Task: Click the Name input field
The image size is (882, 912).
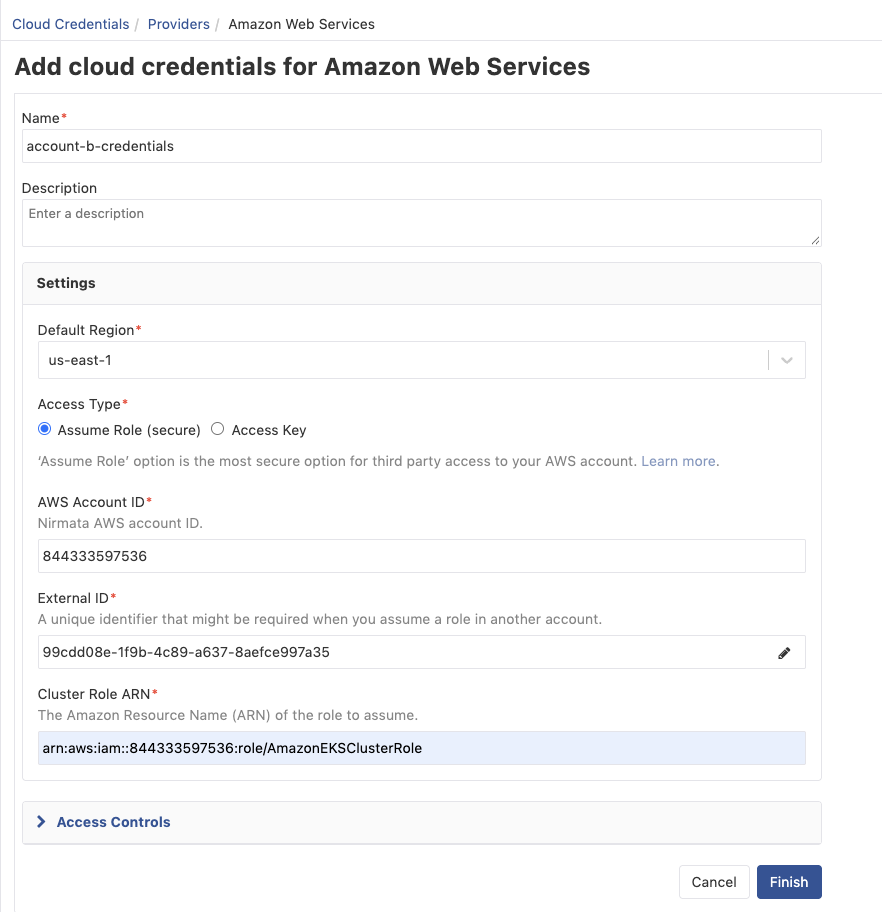Action: [x=422, y=146]
